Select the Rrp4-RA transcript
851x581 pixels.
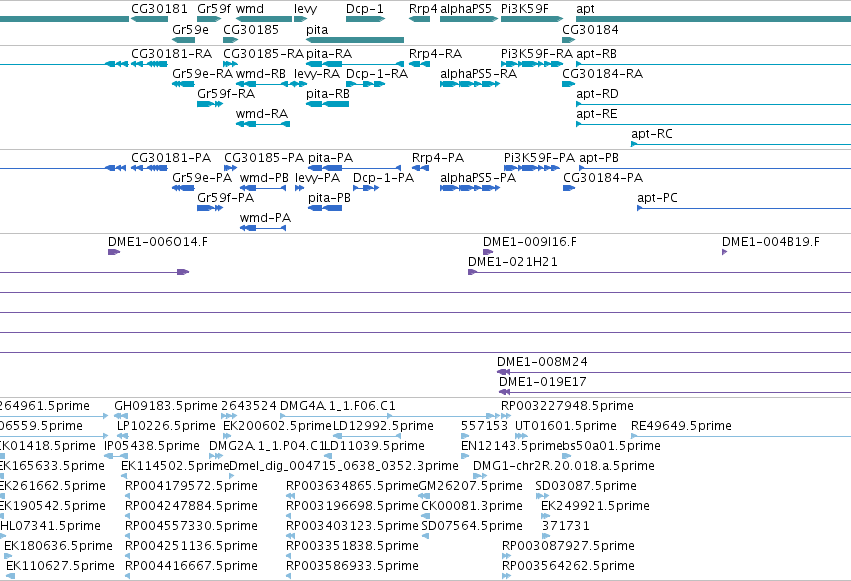[420, 64]
